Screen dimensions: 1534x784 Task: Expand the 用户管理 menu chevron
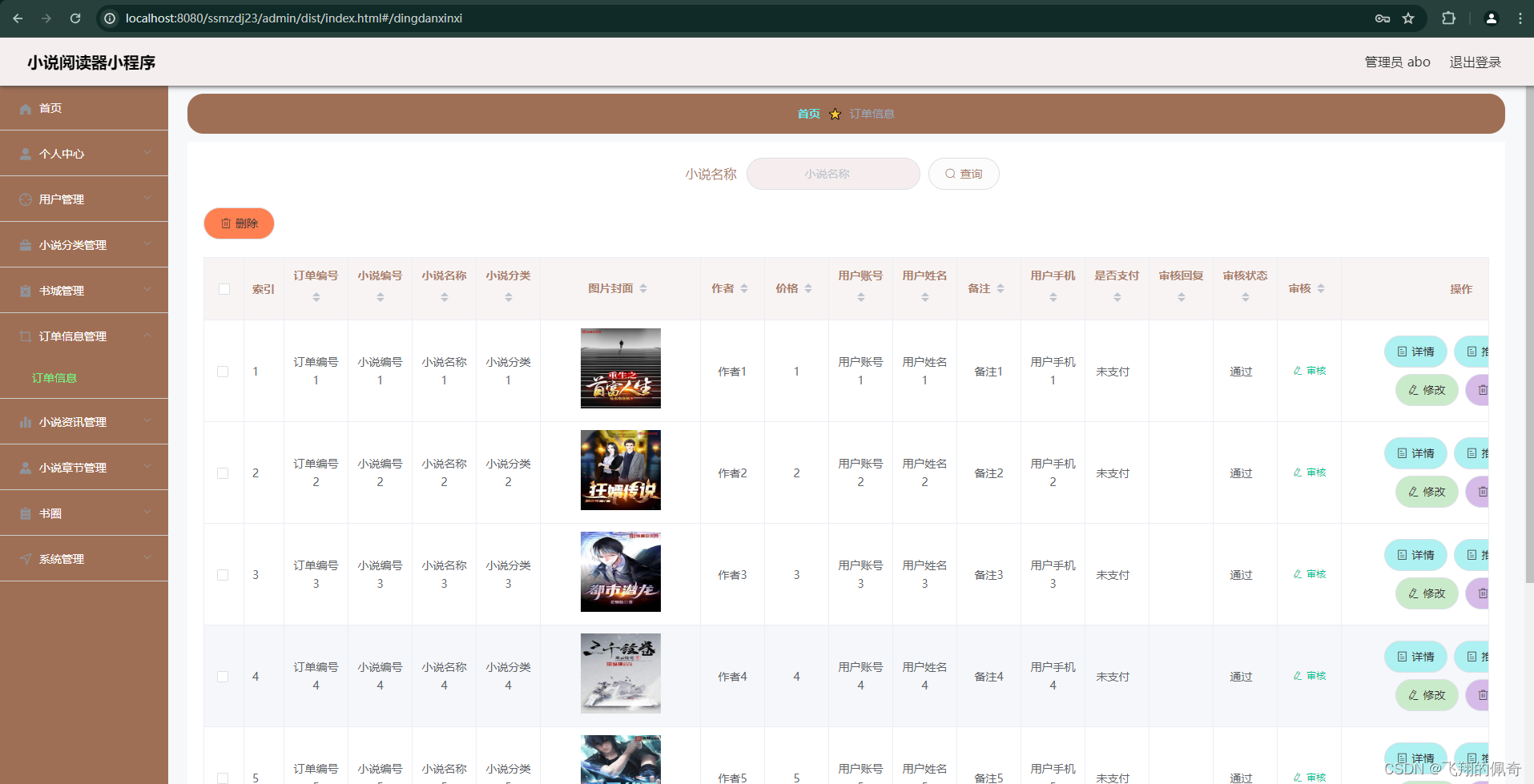(147, 199)
